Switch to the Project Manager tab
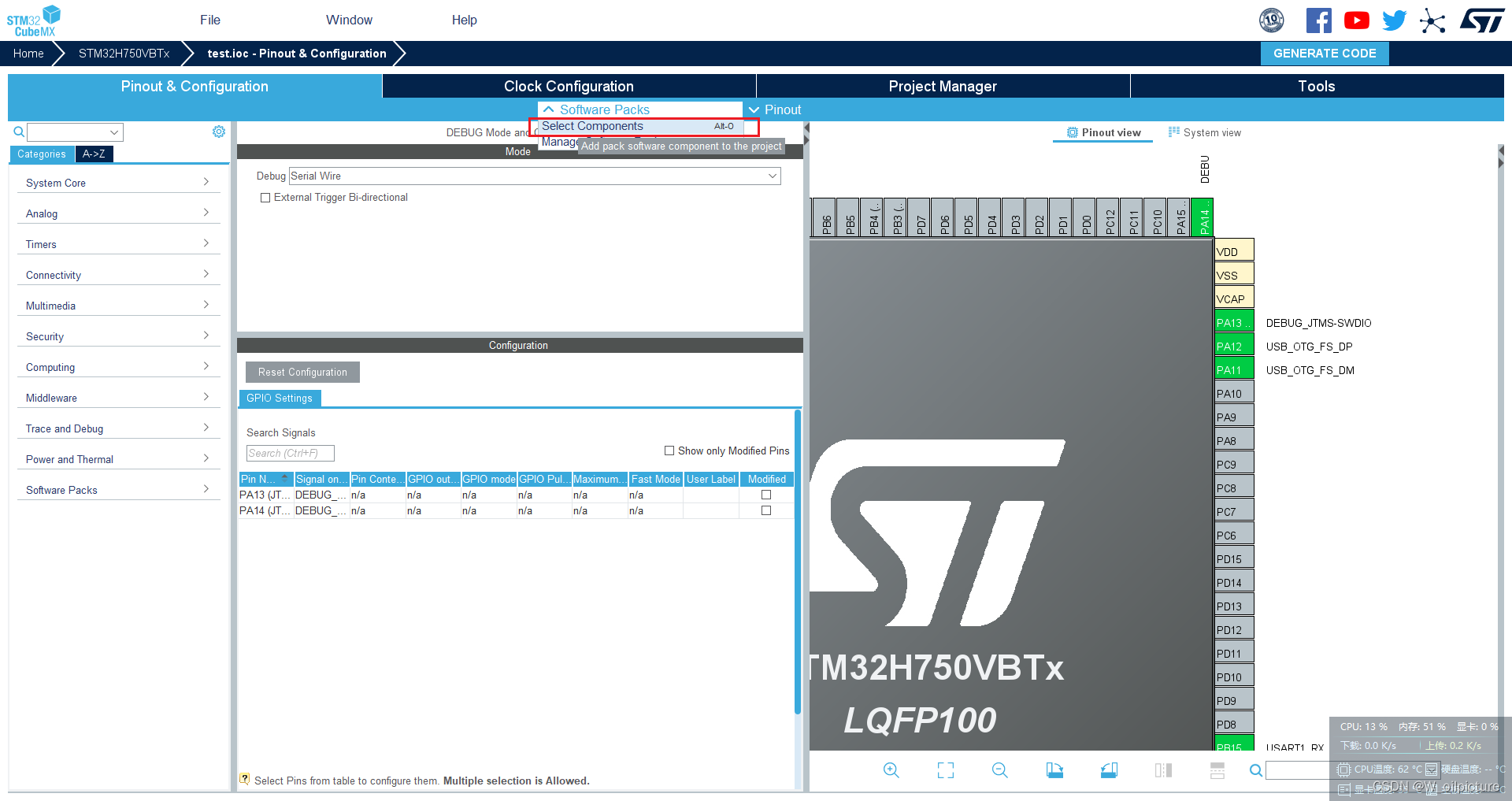Viewport: 1512px width, 801px height. pyautogui.click(x=943, y=87)
